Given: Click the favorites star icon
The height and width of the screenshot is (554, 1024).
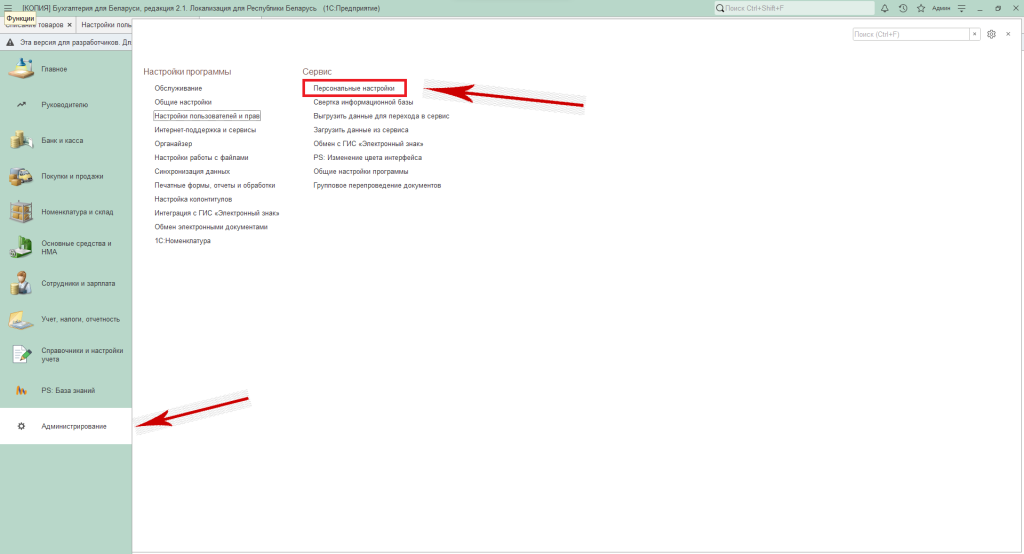Looking at the screenshot, I should point(920,8).
